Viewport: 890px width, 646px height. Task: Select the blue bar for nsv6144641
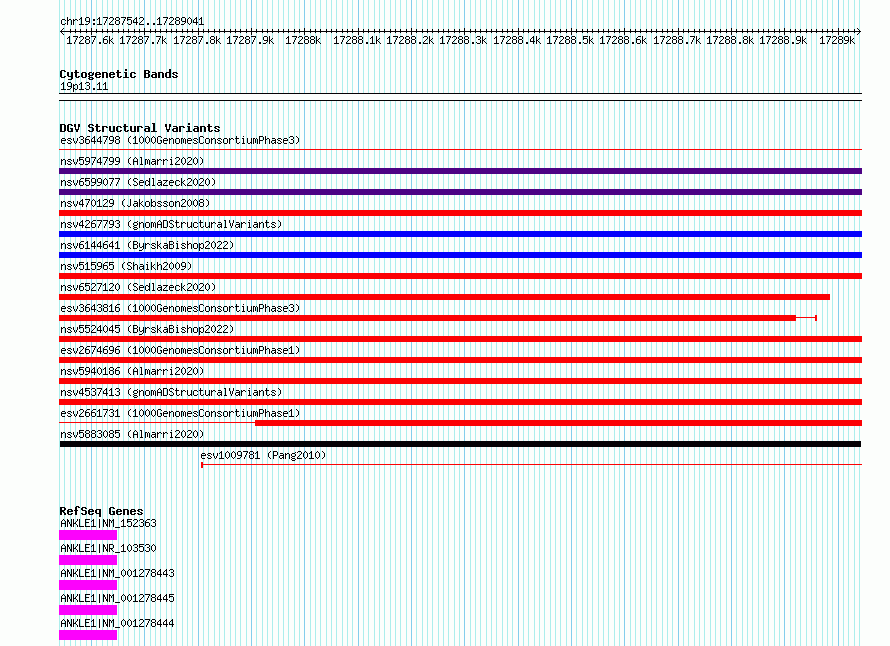pyautogui.click(x=460, y=255)
